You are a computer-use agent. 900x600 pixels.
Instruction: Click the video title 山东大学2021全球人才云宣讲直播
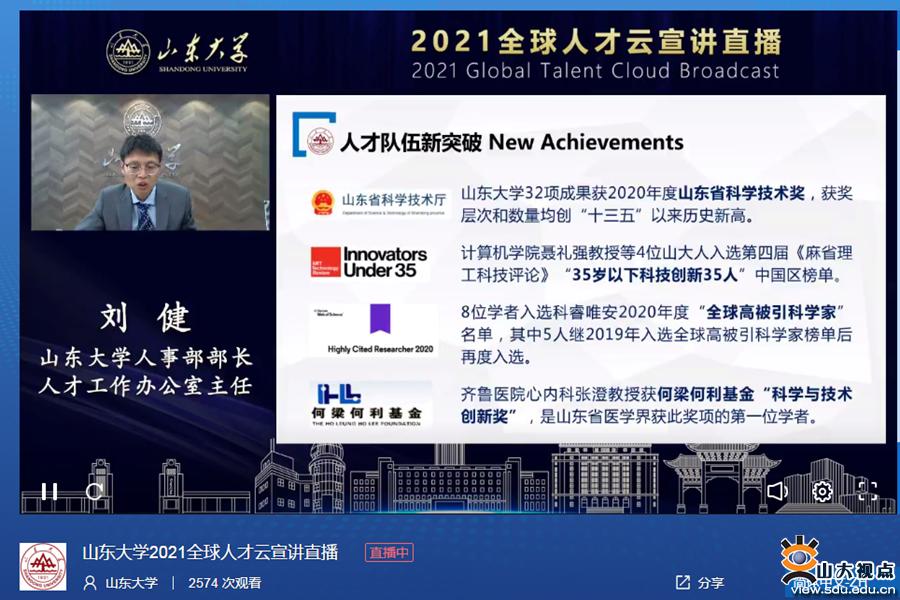pyautogui.click(x=210, y=552)
